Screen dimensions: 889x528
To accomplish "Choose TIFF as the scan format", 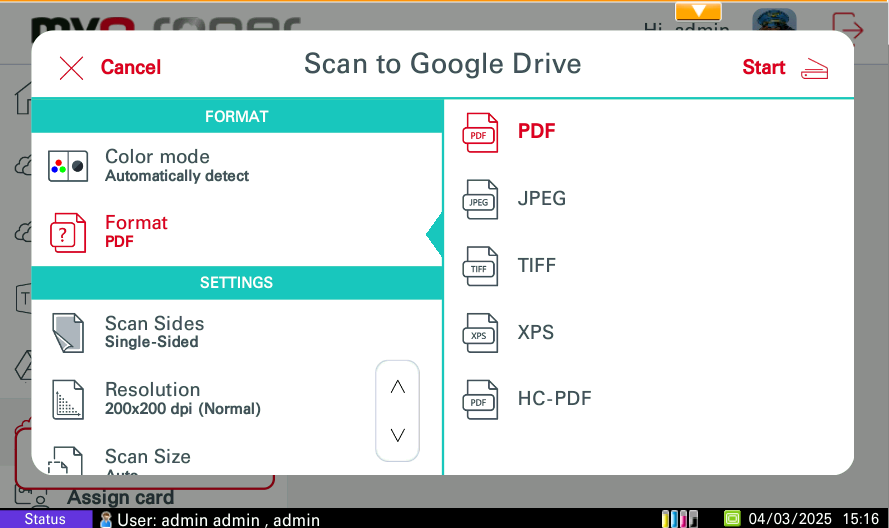I will pos(537,266).
